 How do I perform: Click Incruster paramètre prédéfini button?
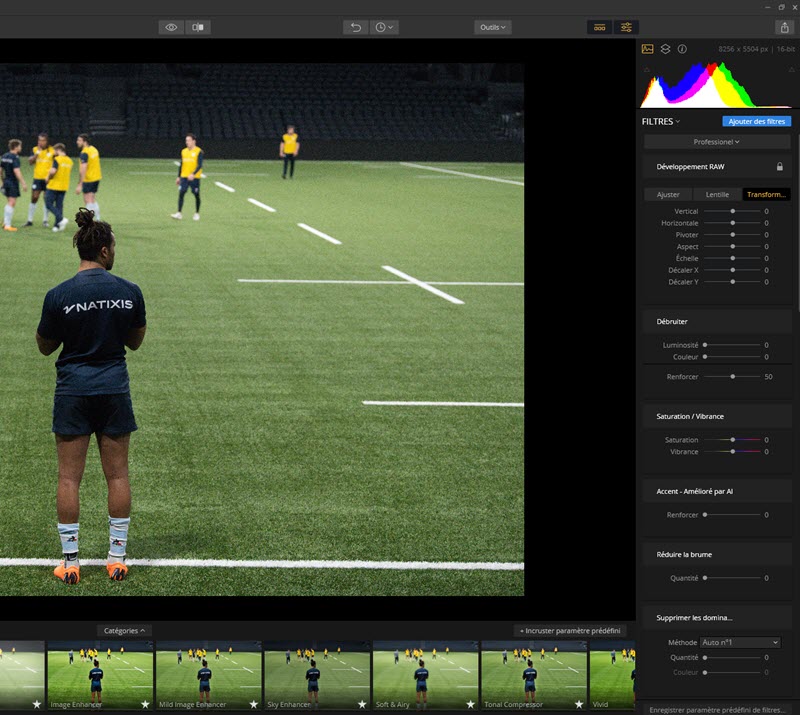570,631
